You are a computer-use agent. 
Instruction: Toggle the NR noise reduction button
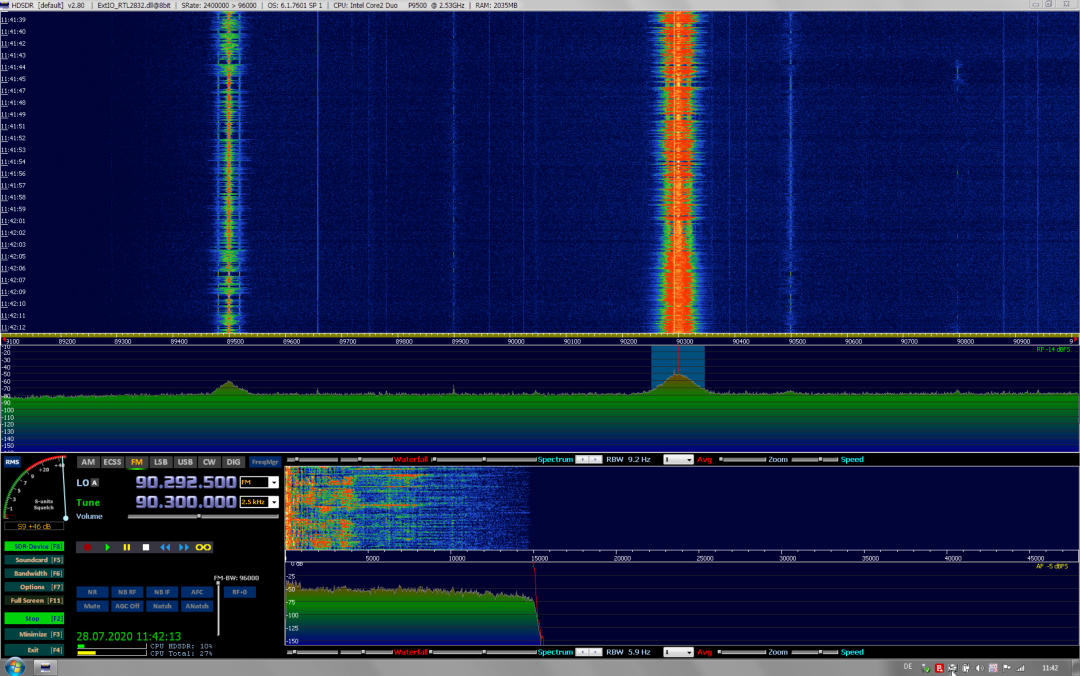[92, 592]
